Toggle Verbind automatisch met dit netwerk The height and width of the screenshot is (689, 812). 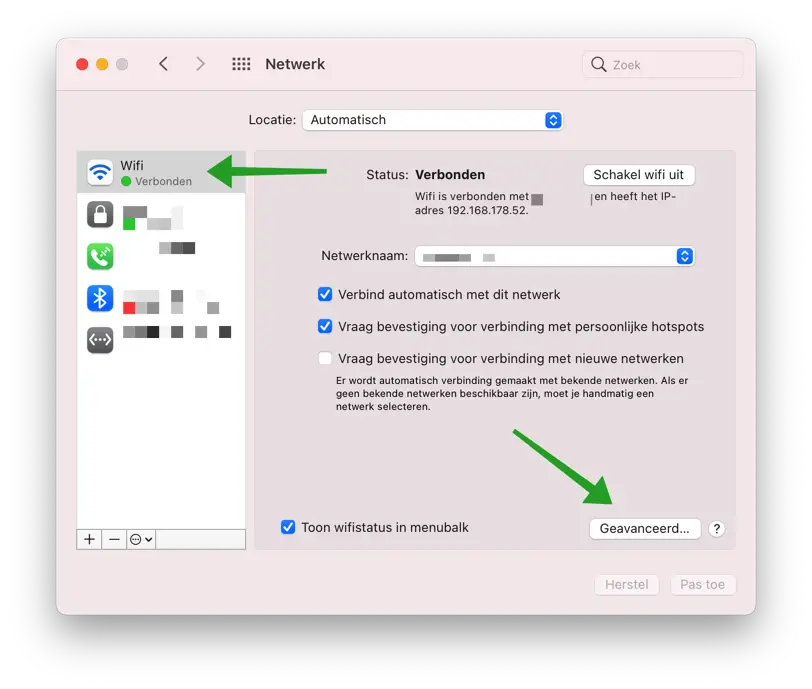click(x=325, y=294)
